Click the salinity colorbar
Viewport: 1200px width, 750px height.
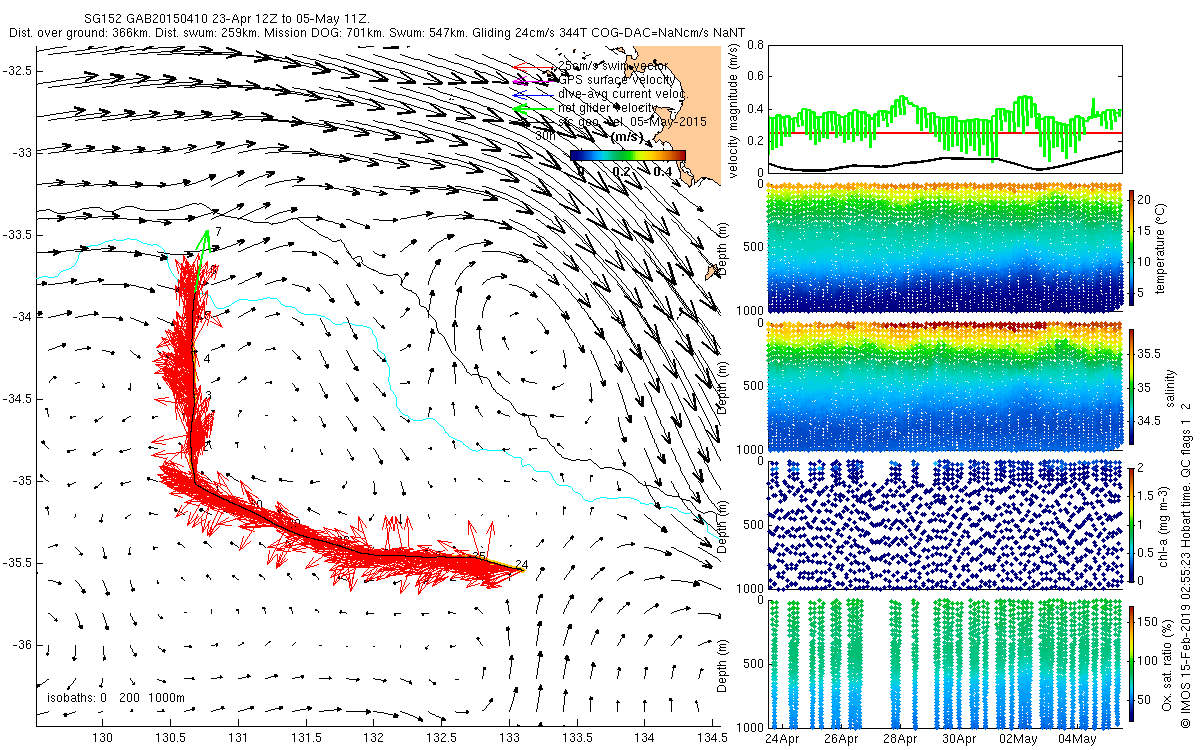[1132, 386]
